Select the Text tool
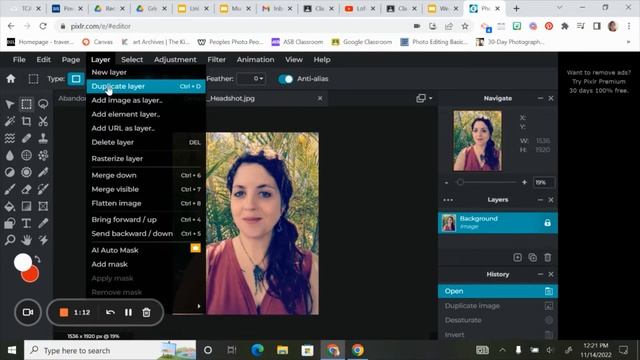640x360 pixels. point(27,223)
